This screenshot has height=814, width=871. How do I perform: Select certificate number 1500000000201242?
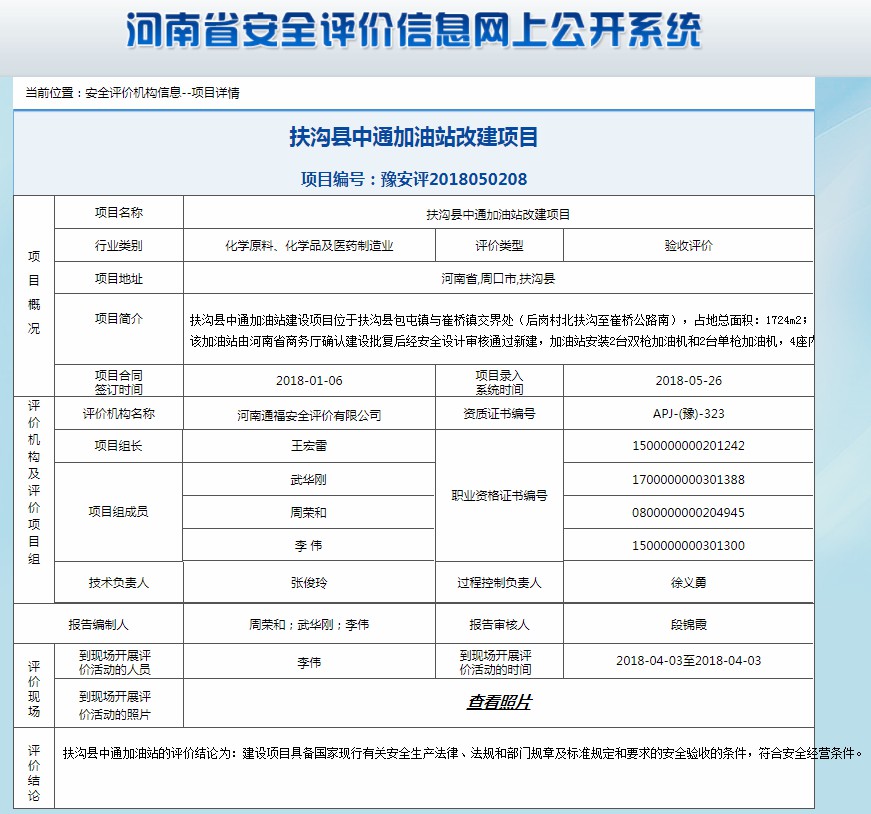[689, 446]
